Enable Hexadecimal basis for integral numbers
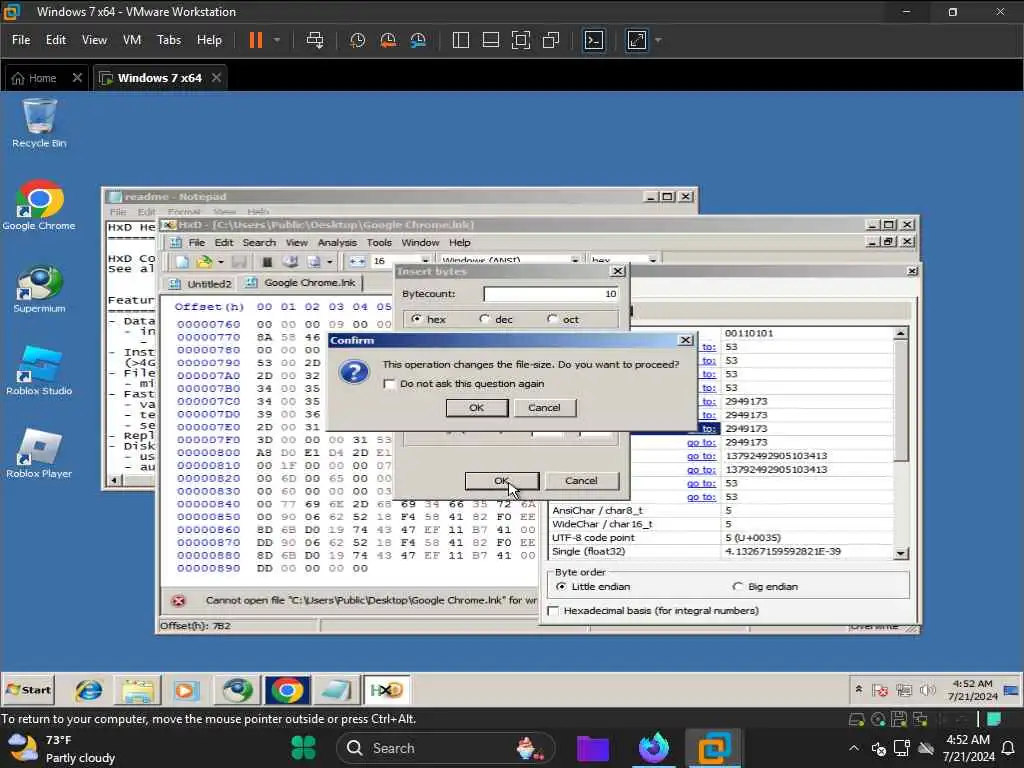This screenshot has width=1024, height=768. click(554, 611)
